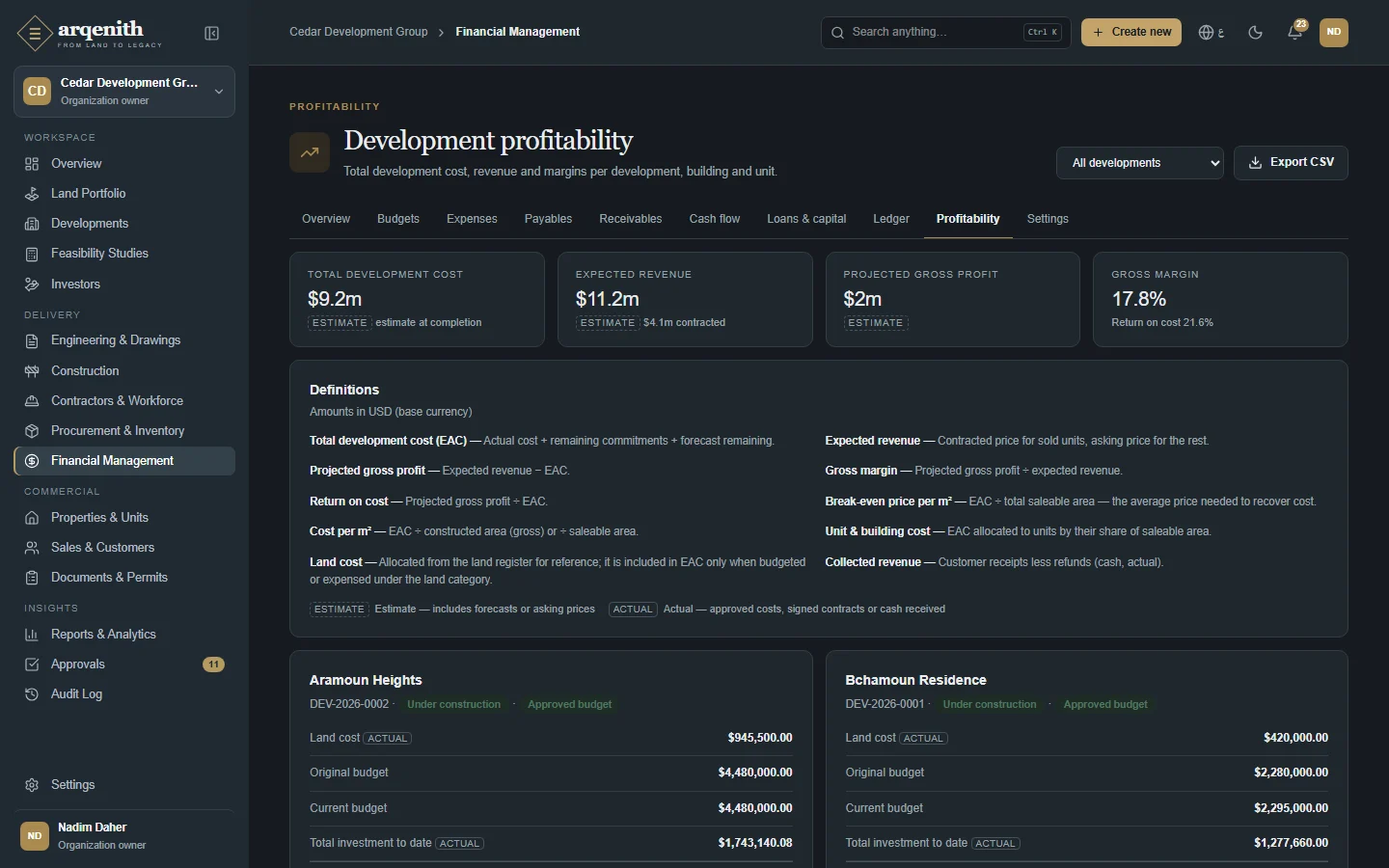Switch to the Cash flow tab

point(715,219)
